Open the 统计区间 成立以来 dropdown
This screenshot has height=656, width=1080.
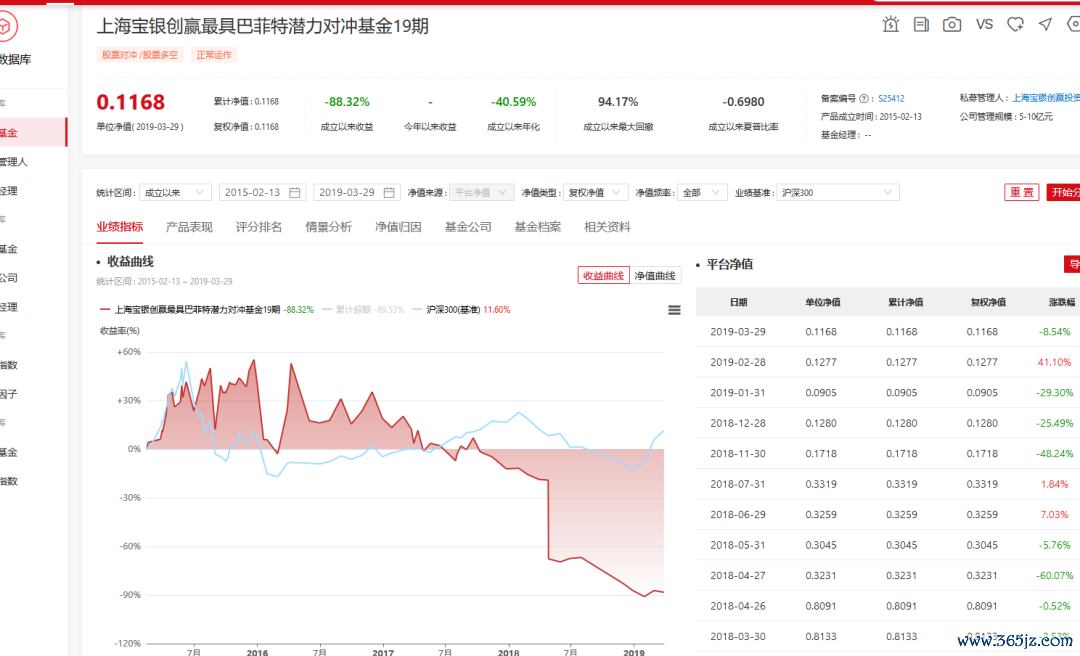[x=175, y=193]
